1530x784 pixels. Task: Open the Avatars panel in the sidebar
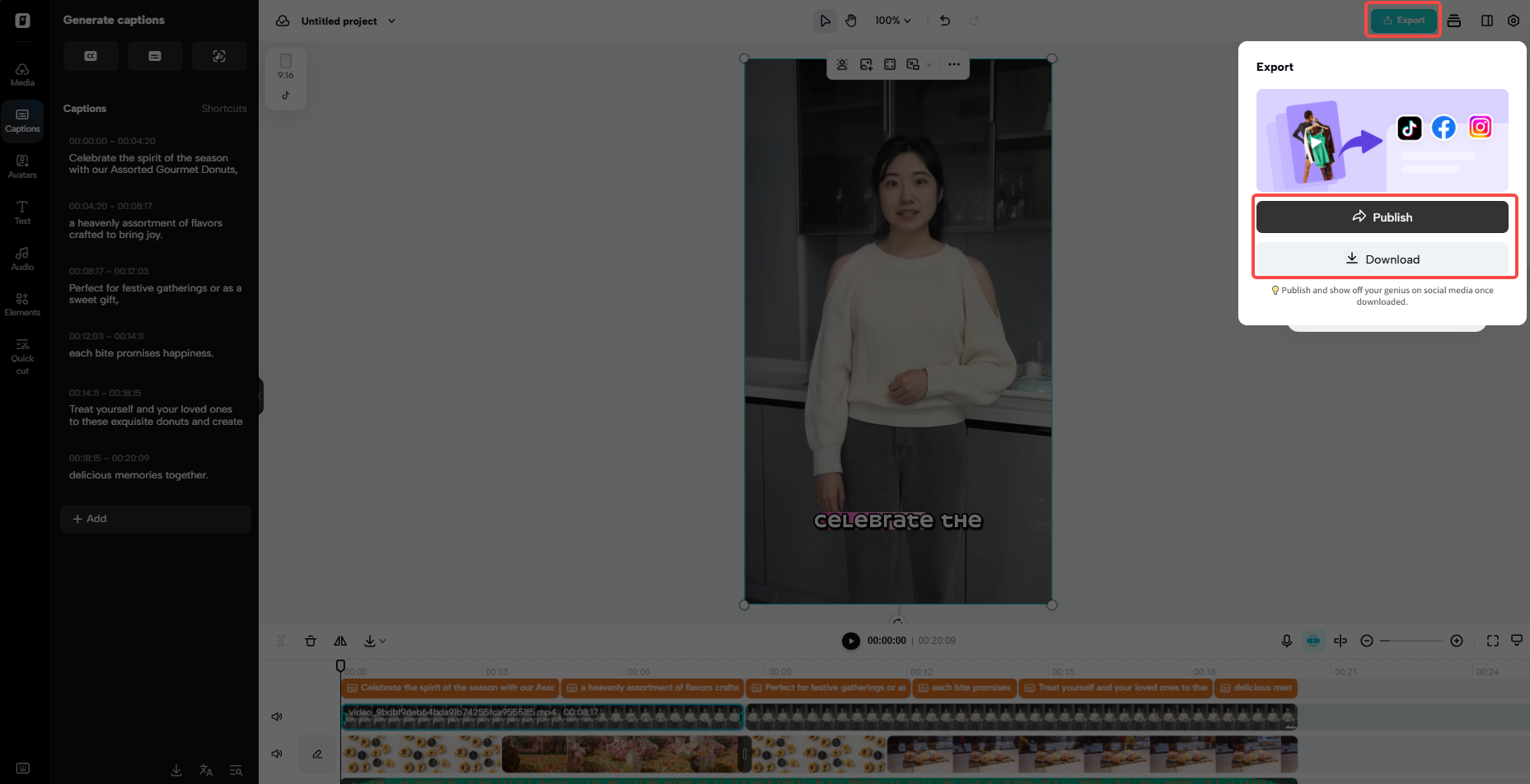coord(22,166)
